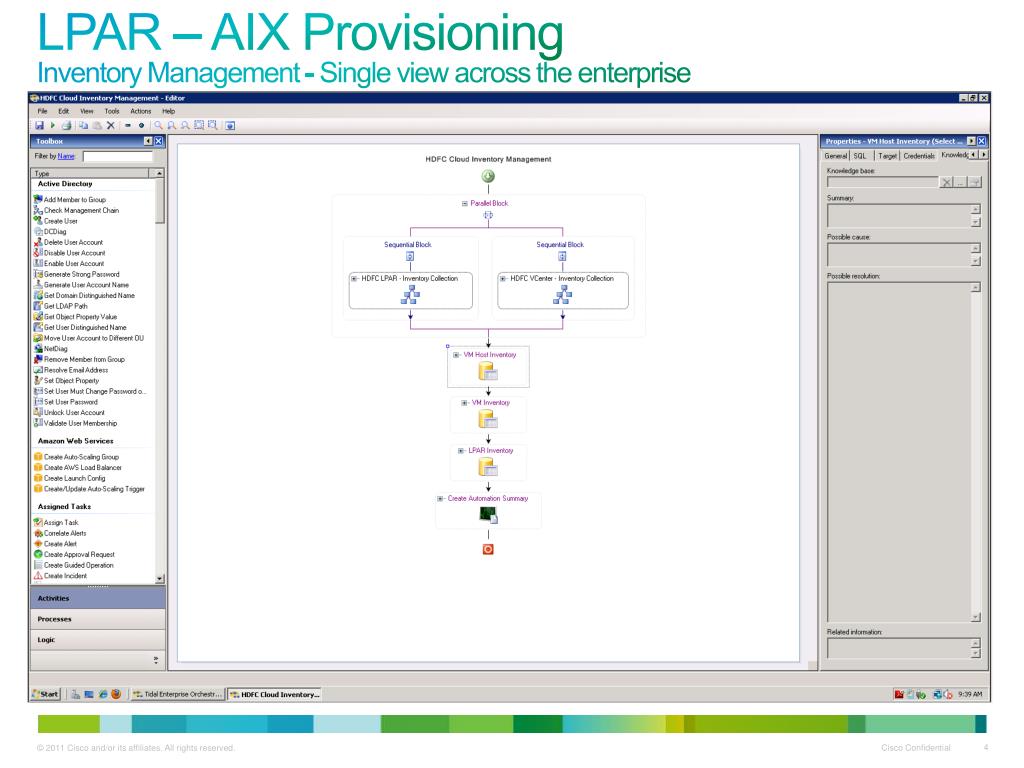Click the Toolbox panel auto-hide arrow
The height and width of the screenshot is (768, 1024).
pyautogui.click(x=148, y=141)
